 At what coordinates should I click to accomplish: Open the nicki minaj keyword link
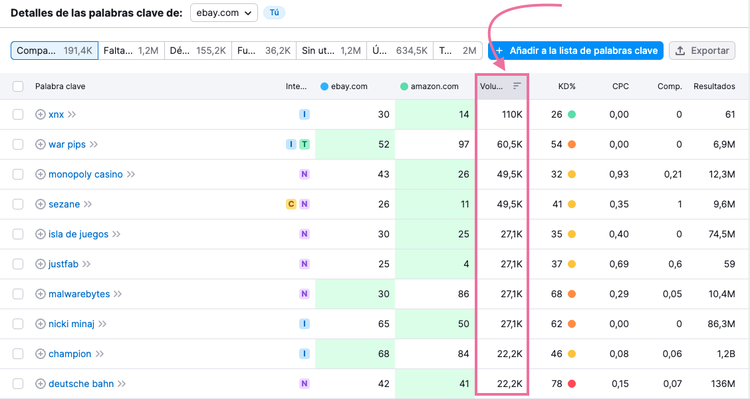pyautogui.click(x=71, y=324)
